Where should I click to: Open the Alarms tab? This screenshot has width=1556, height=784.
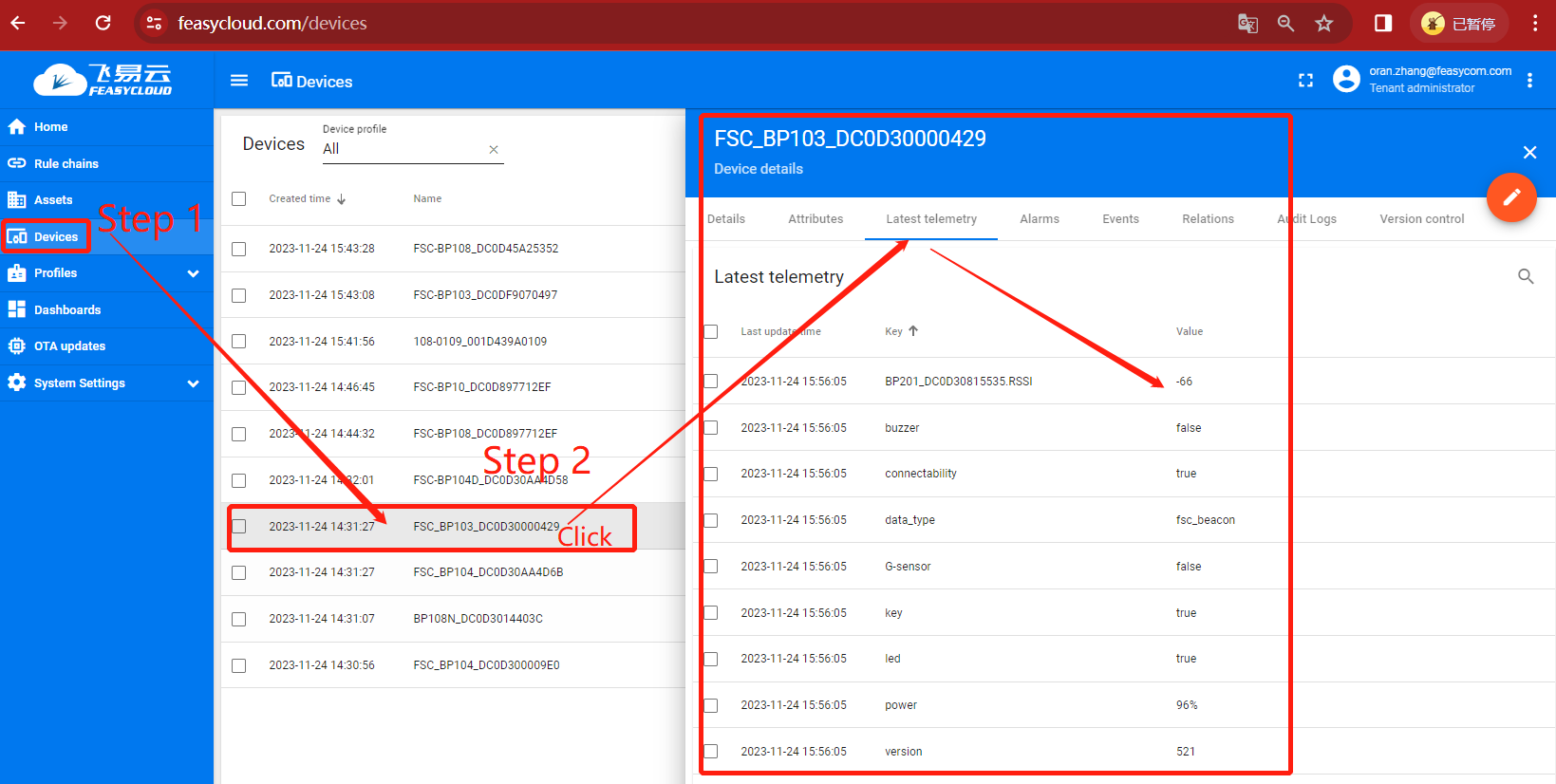[x=1039, y=219]
